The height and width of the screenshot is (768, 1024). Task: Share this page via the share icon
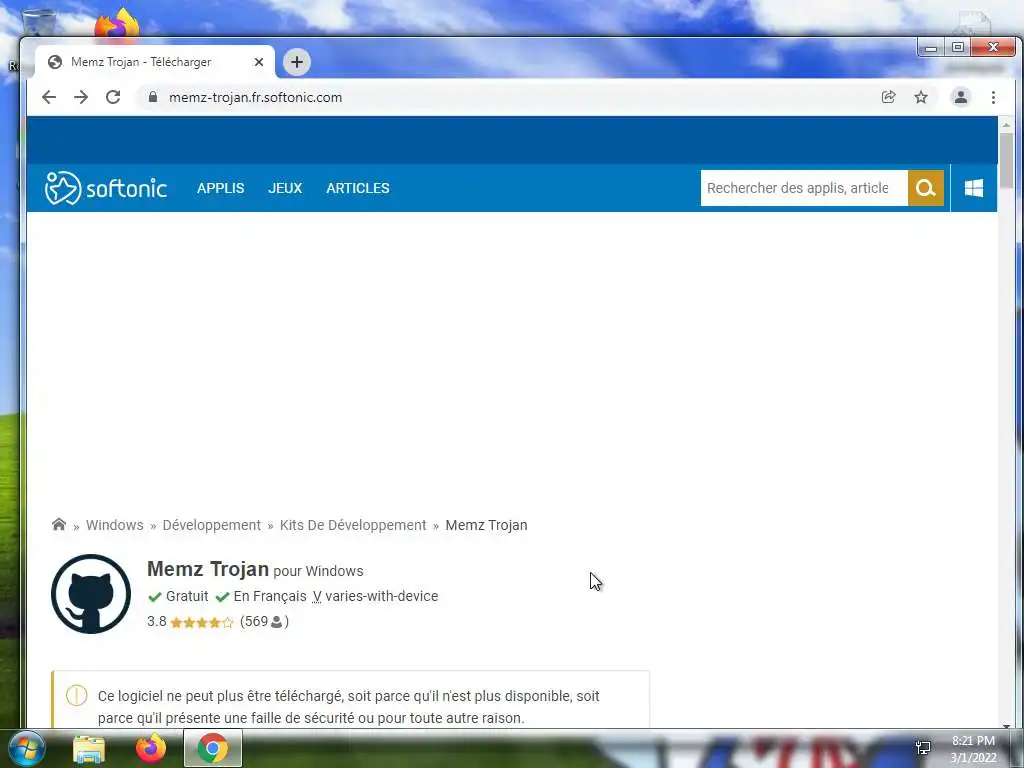888,97
